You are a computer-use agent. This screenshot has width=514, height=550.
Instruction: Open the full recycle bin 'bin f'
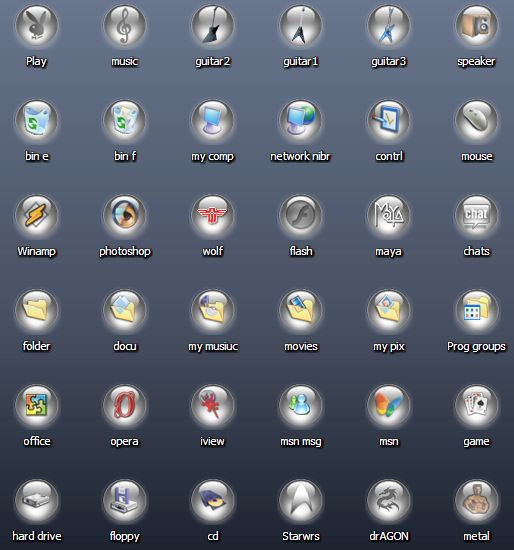coord(125,121)
